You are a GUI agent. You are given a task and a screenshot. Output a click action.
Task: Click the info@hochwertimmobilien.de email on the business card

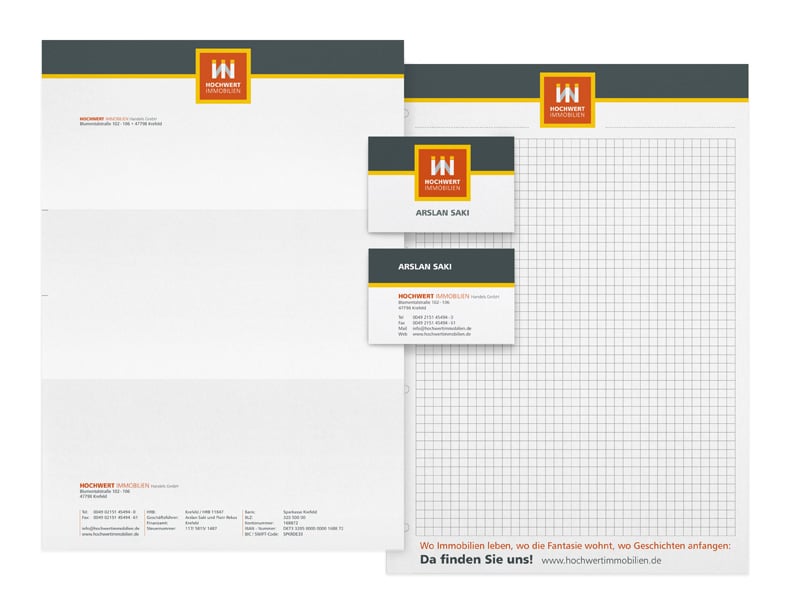pyautogui.click(x=442, y=328)
